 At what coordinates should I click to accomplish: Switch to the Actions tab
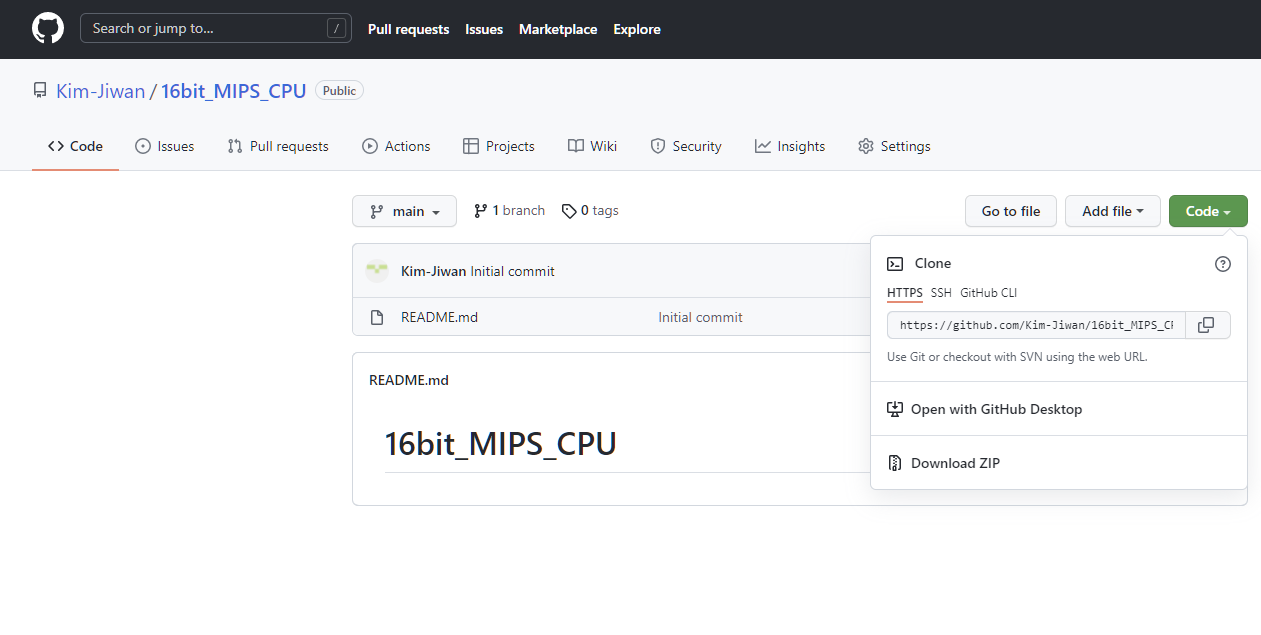pyautogui.click(x=397, y=146)
